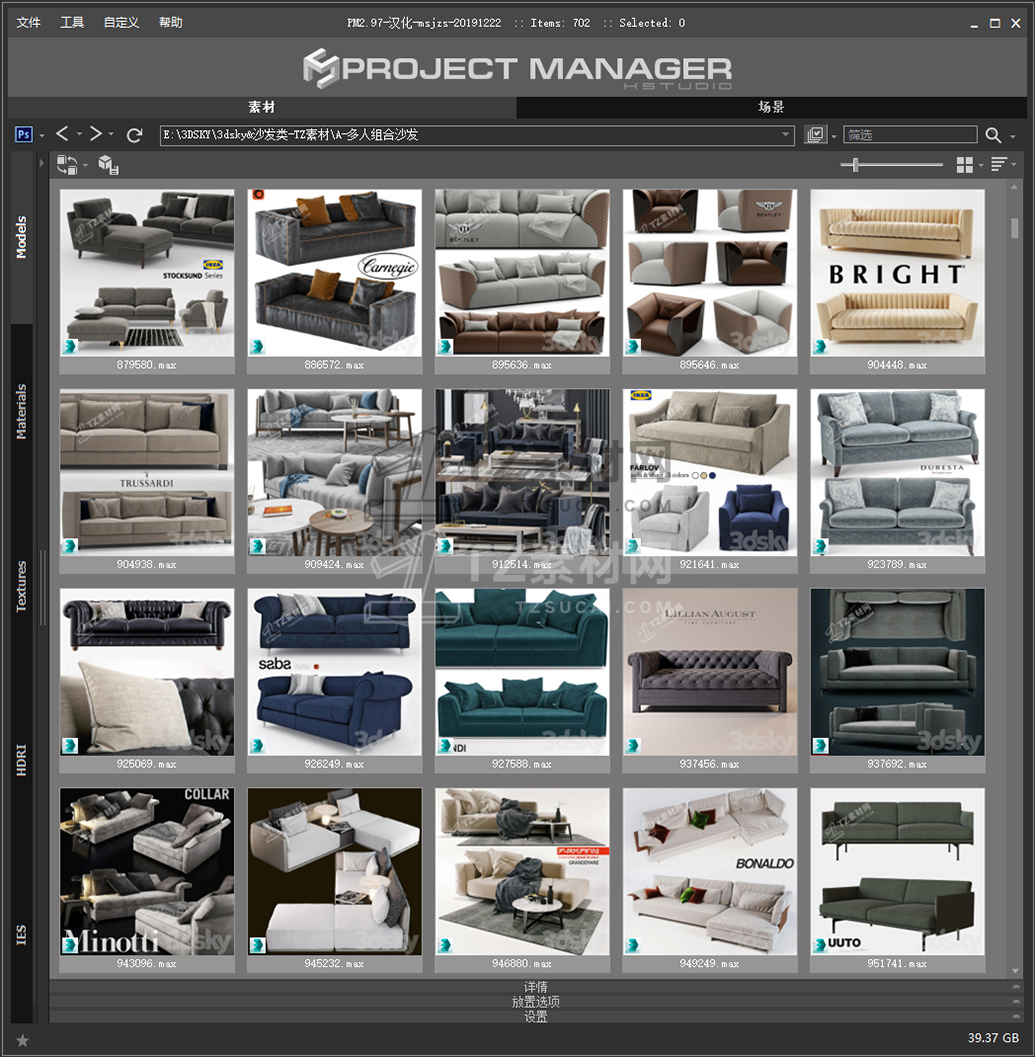Open the dropdown arrow next to the Ps icon
Viewport: 1035px width, 1057px height.
41,135
